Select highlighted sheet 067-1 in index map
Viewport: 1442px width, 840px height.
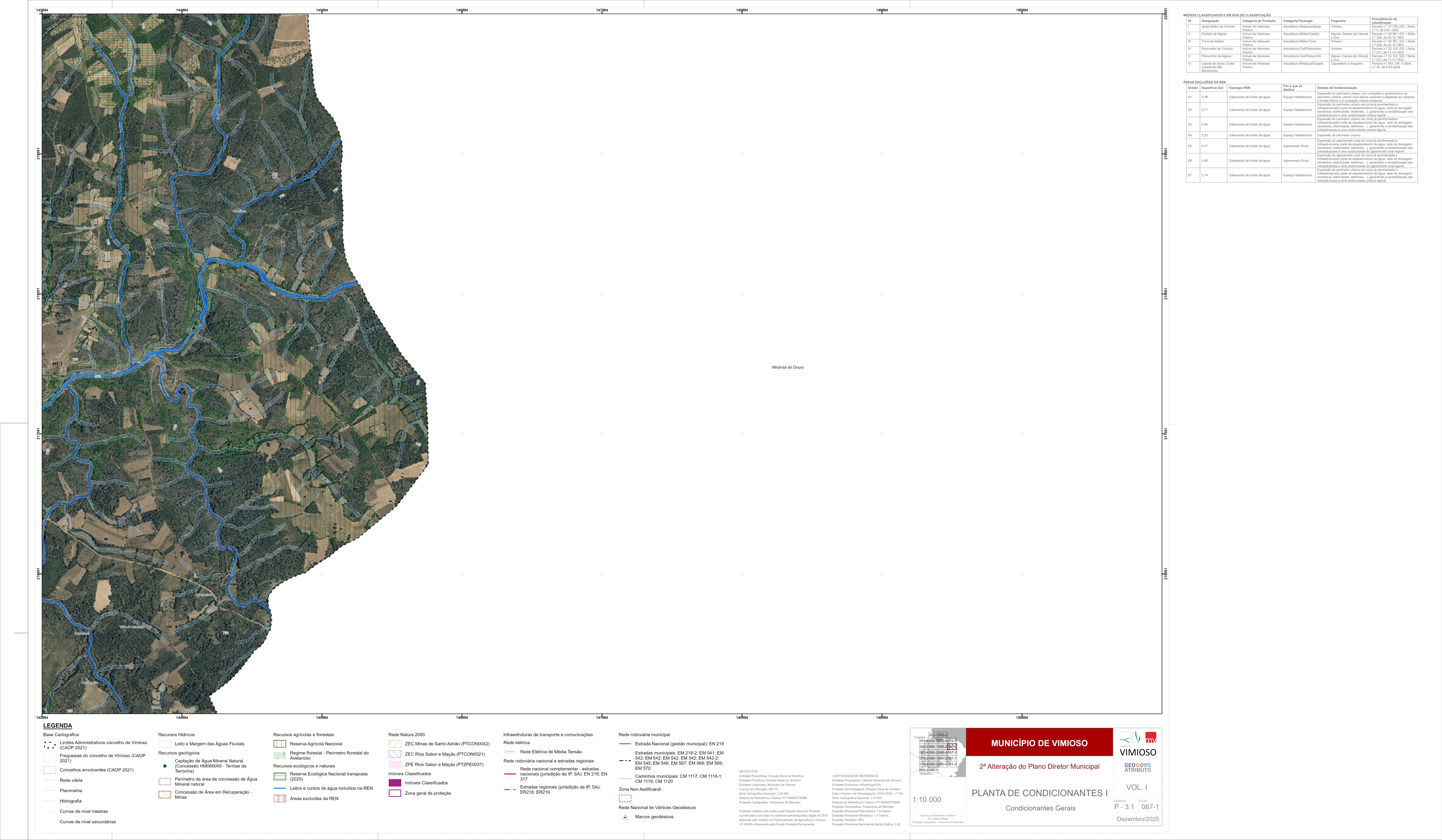click(952, 747)
